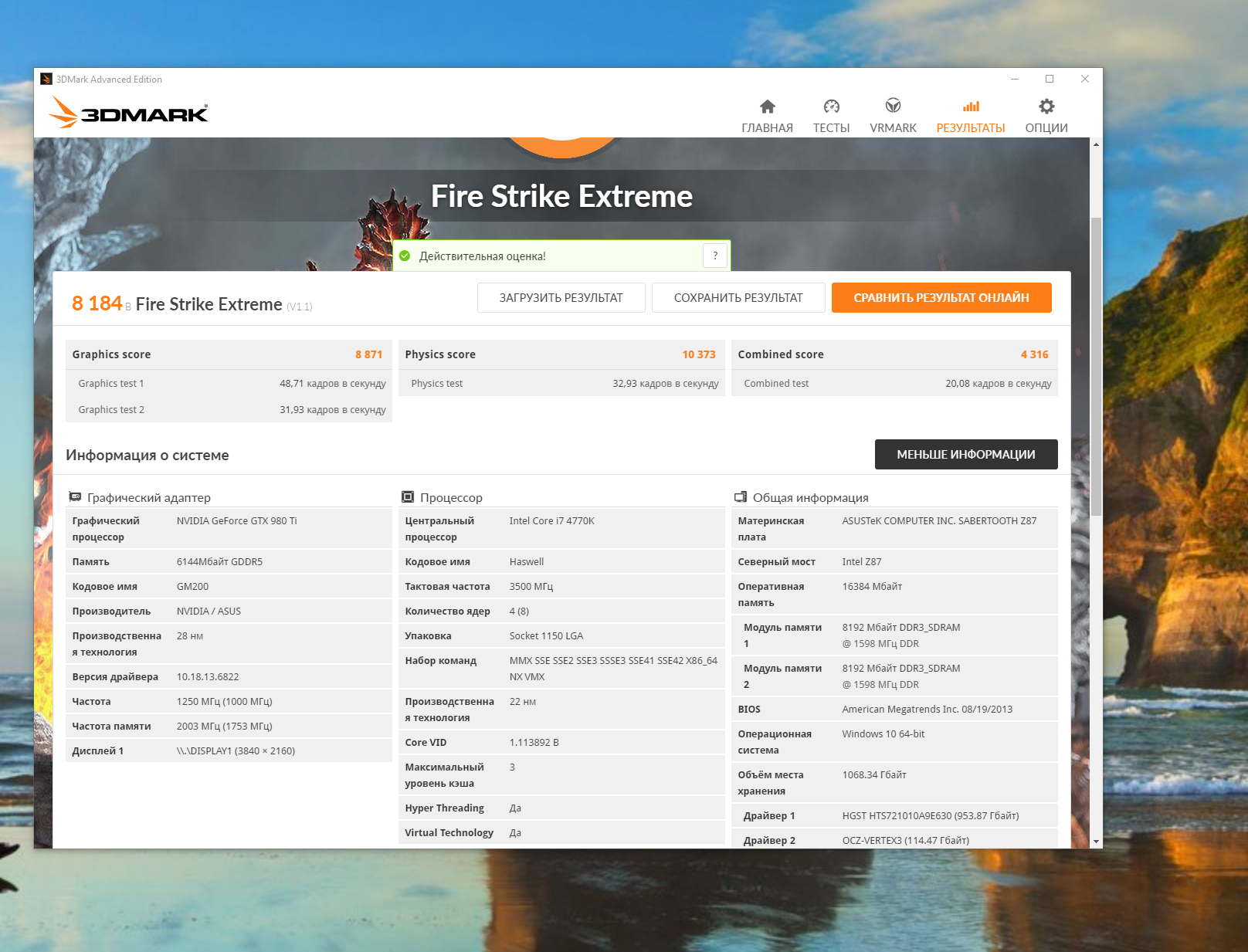
Task: Click the Socket 1150 LGA value
Action: 547,636
